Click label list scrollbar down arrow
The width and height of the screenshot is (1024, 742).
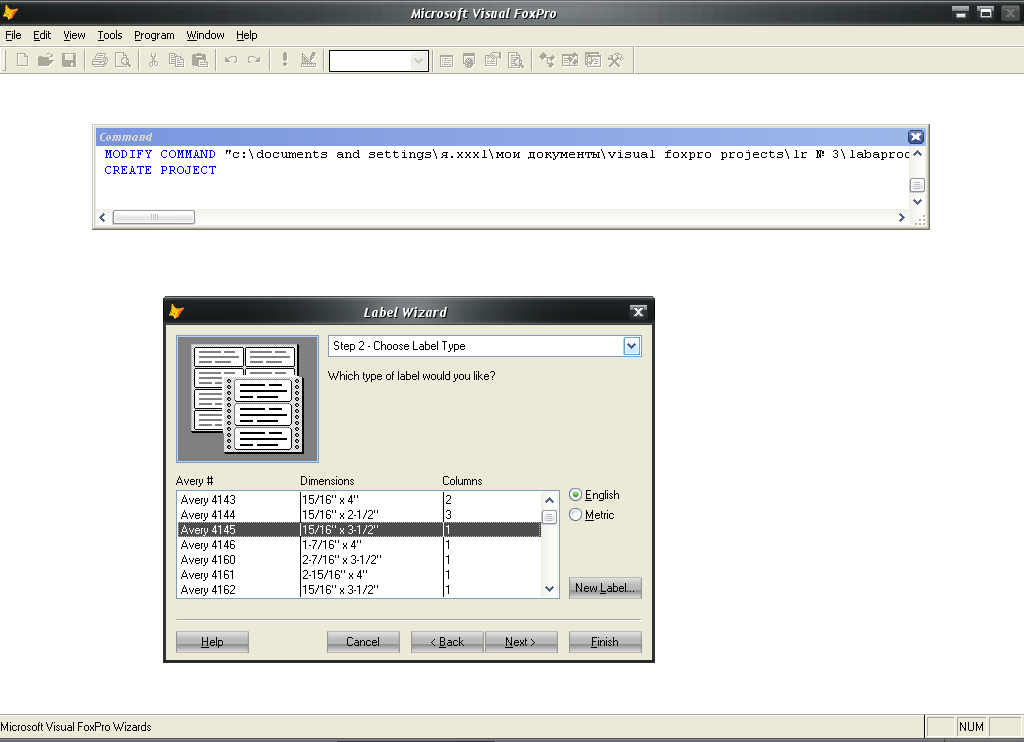(549, 589)
